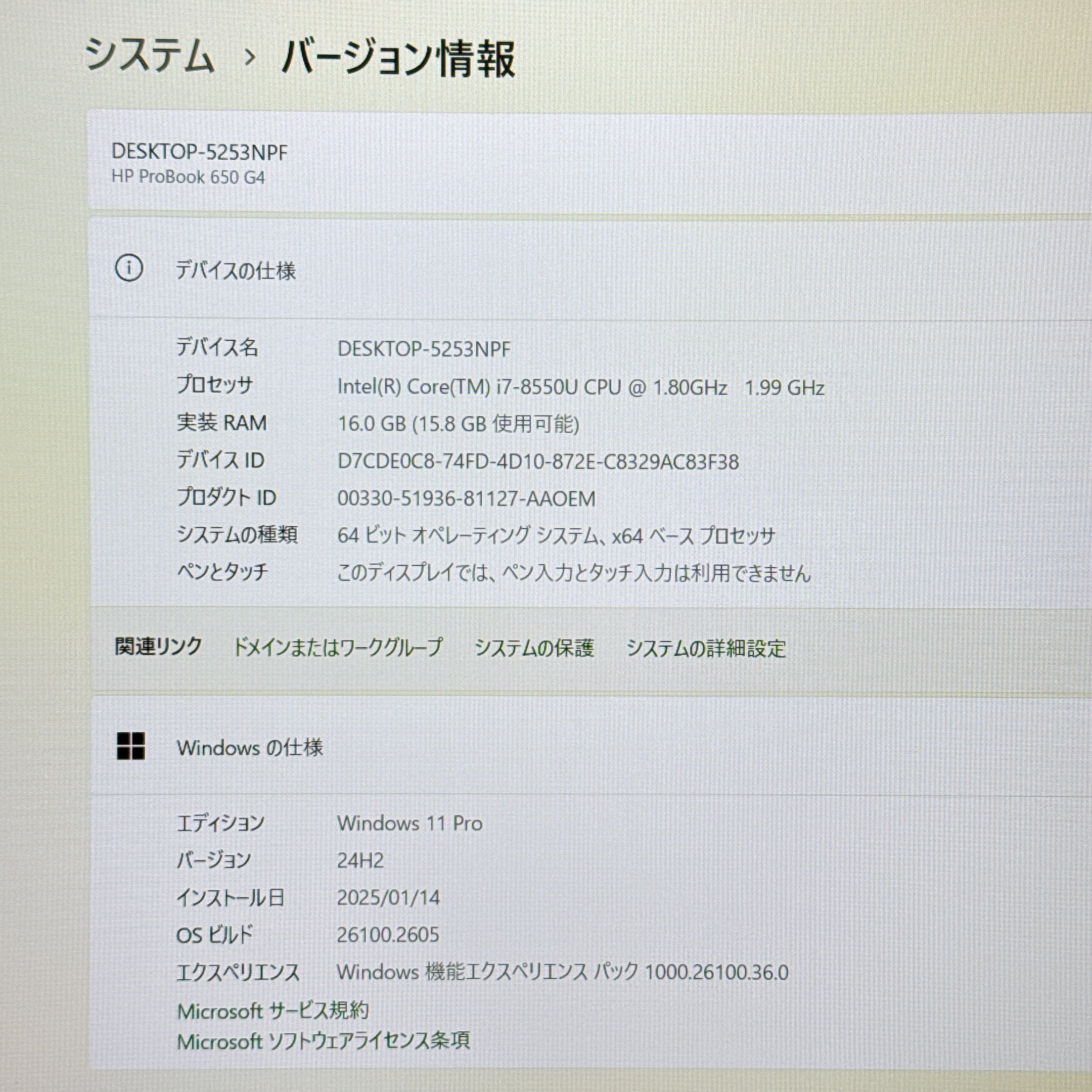This screenshot has height=1092, width=1092.
Task: Open システムの詳細設定 link
Action: point(706,648)
